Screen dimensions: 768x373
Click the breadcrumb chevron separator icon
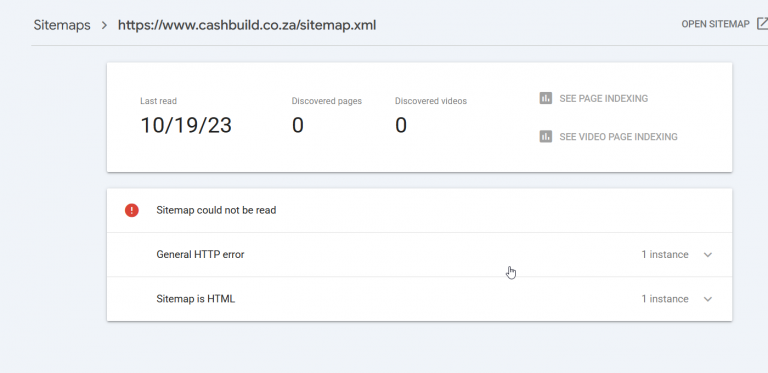coord(104,25)
